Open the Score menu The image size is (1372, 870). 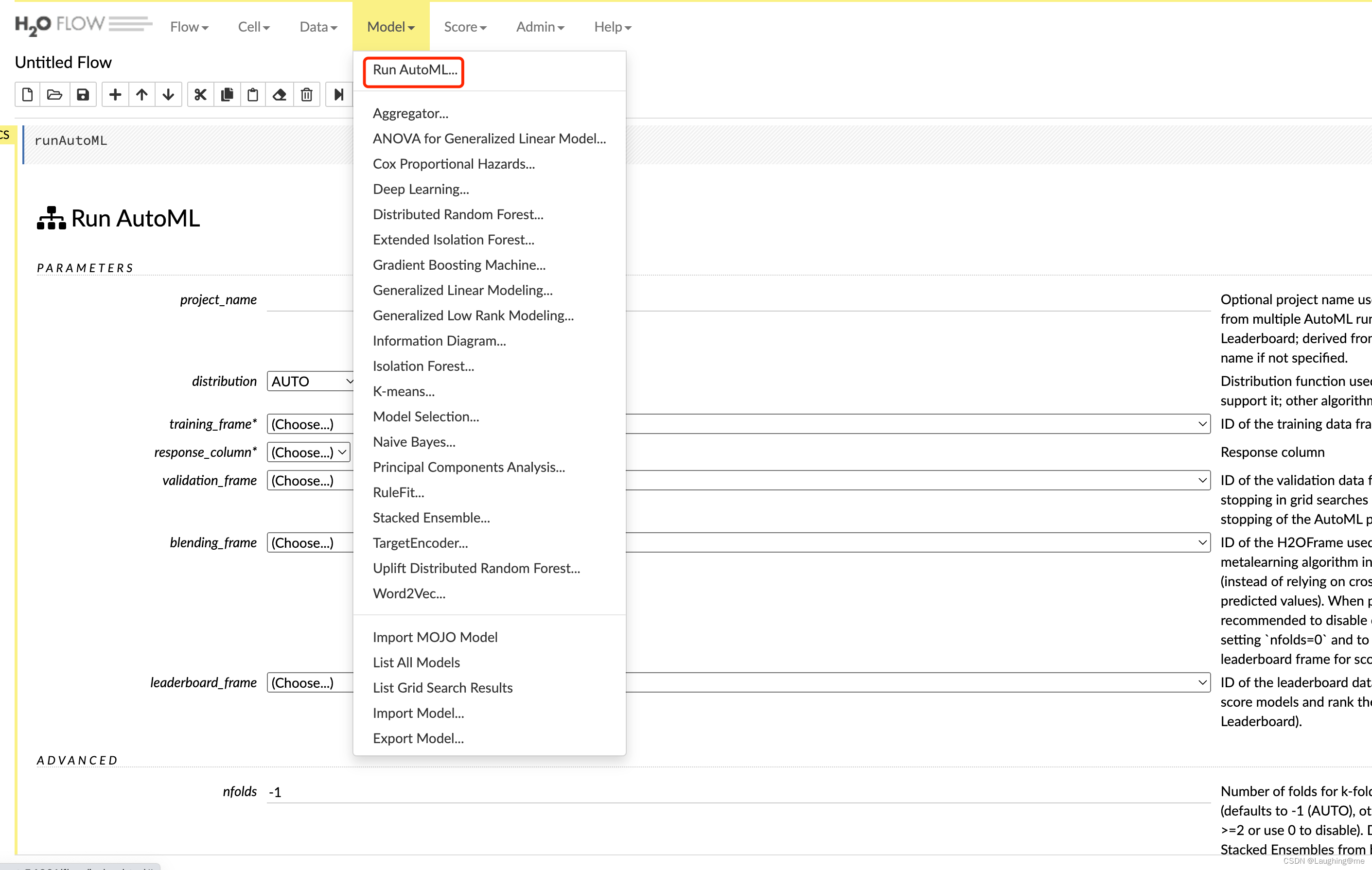[x=465, y=27]
